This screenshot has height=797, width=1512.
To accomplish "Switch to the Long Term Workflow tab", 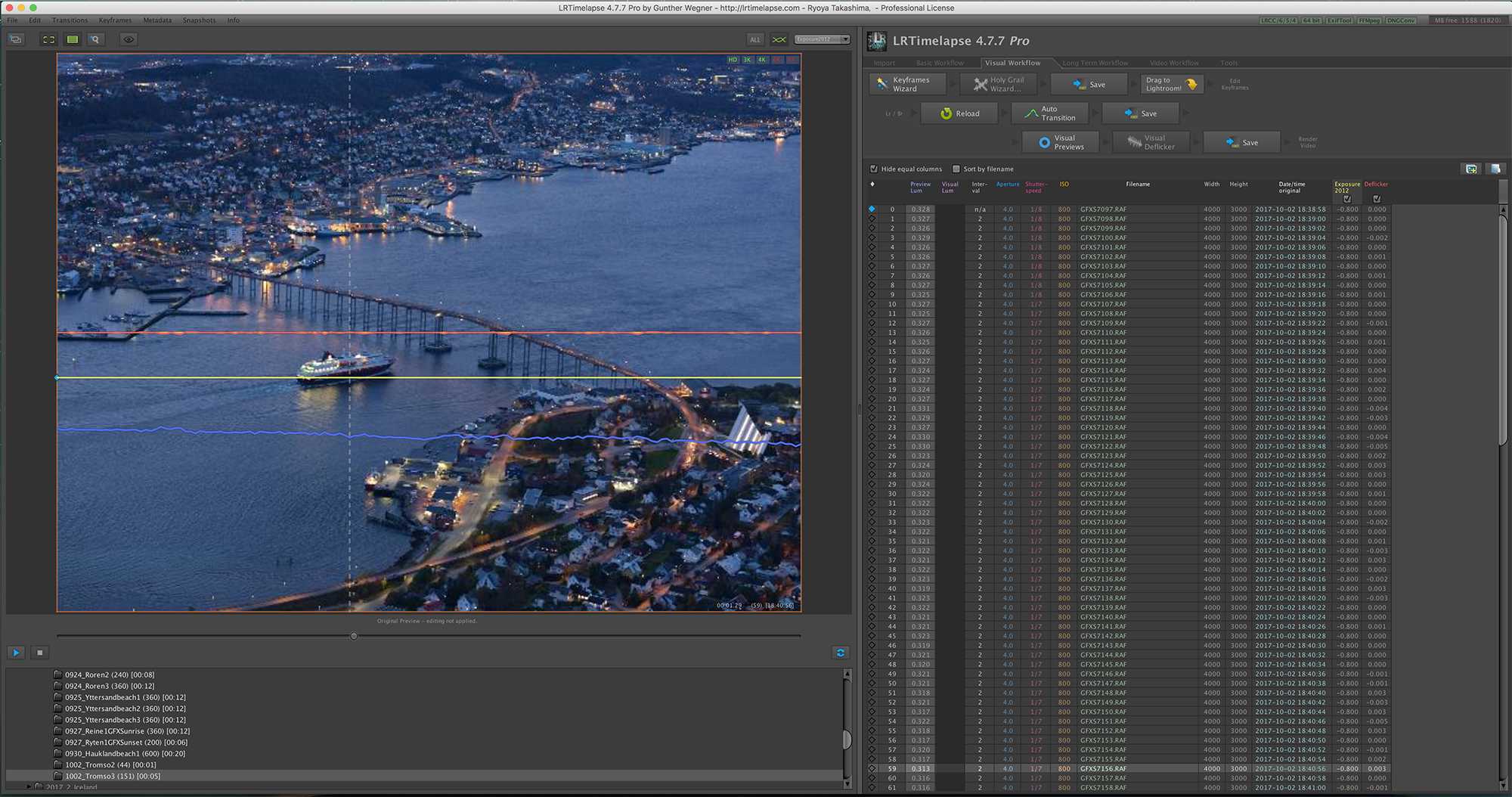I will [x=1095, y=63].
